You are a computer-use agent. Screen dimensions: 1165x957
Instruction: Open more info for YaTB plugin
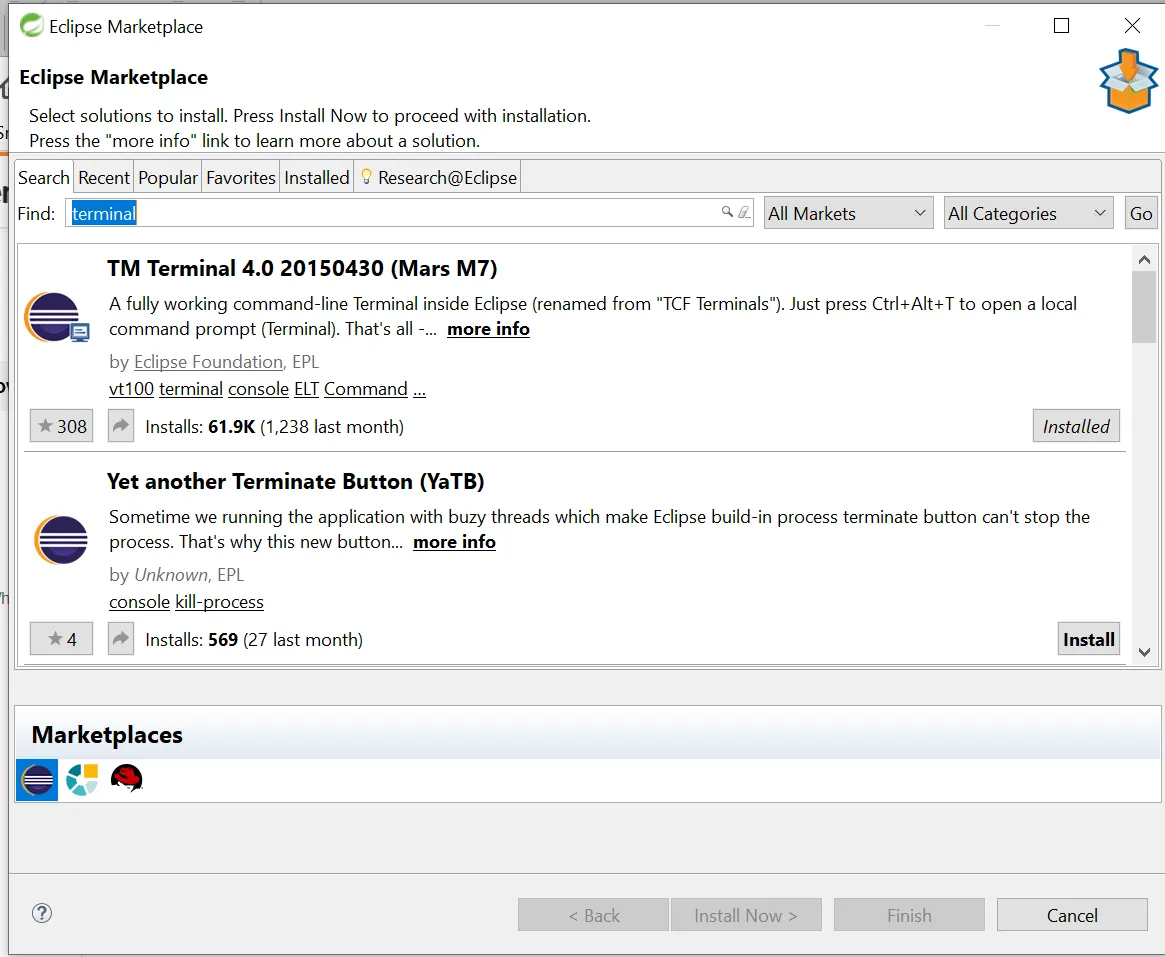click(454, 542)
